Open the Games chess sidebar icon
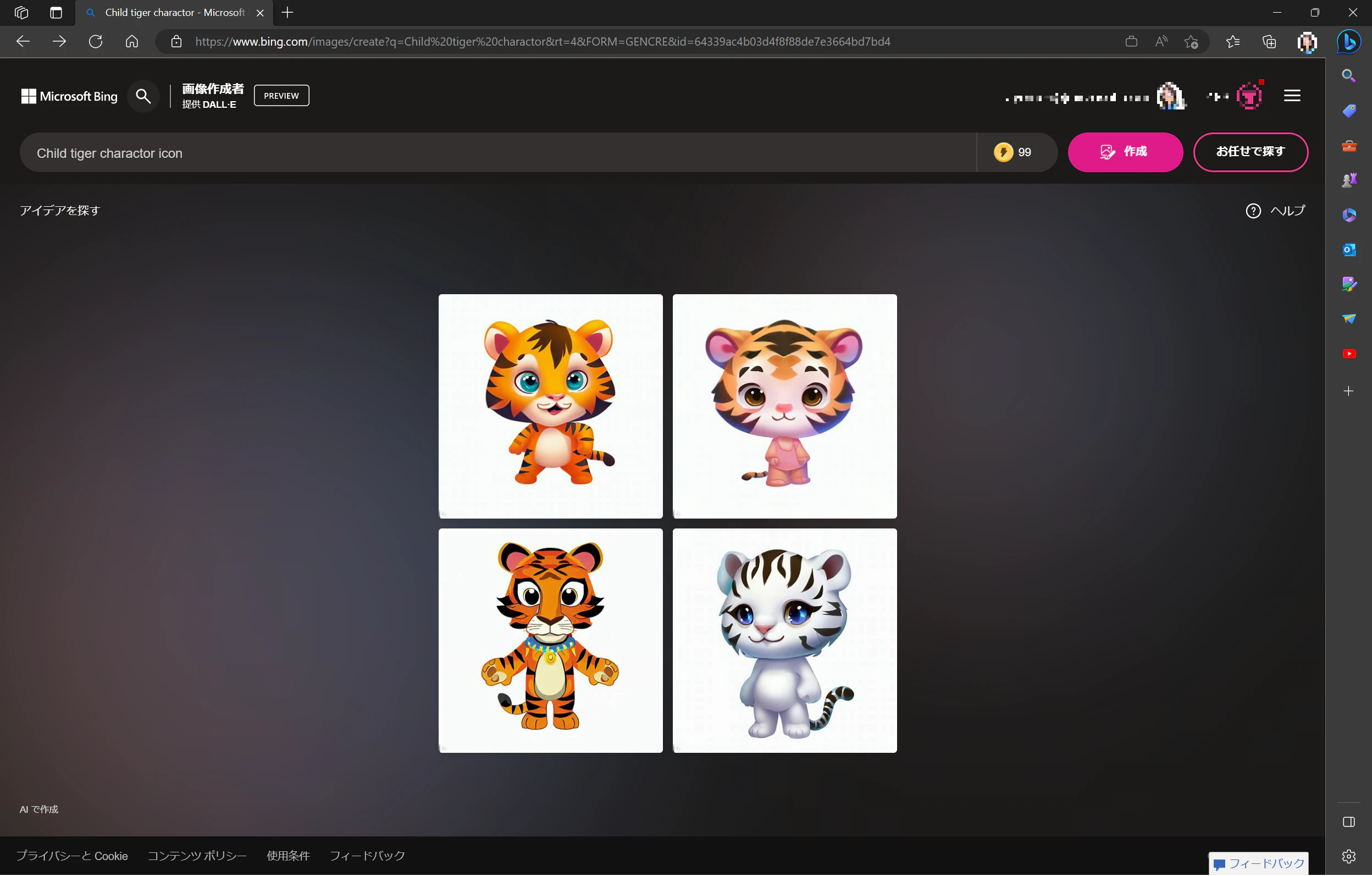1372x876 pixels. click(x=1349, y=181)
